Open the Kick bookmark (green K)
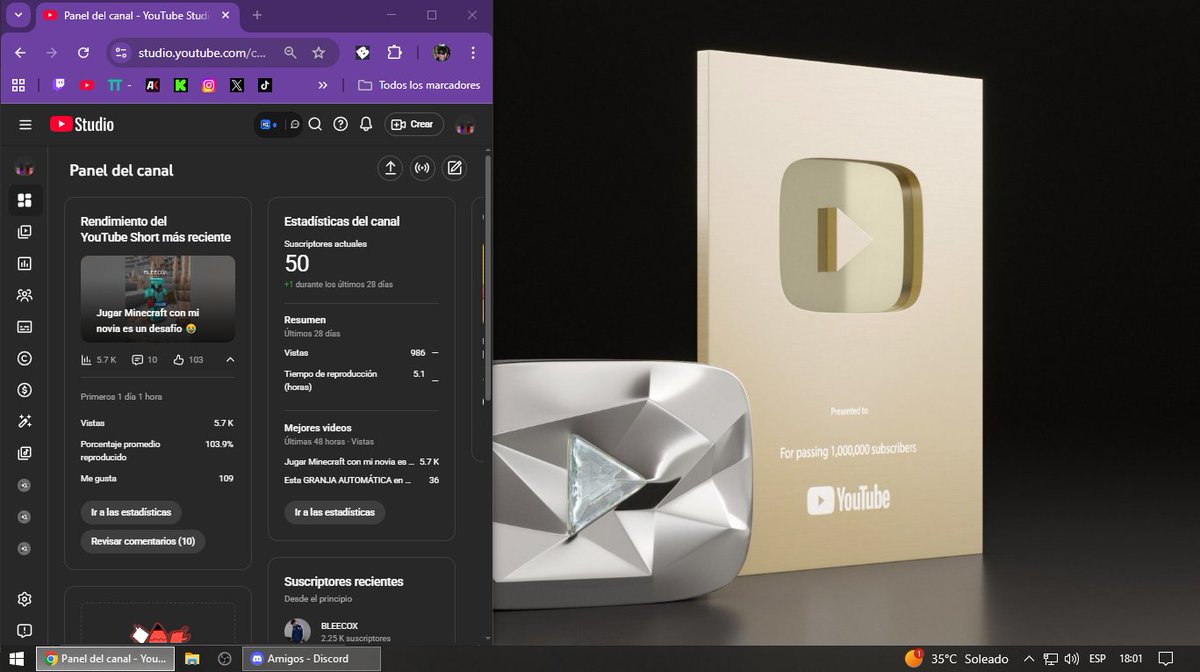 click(180, 85)
